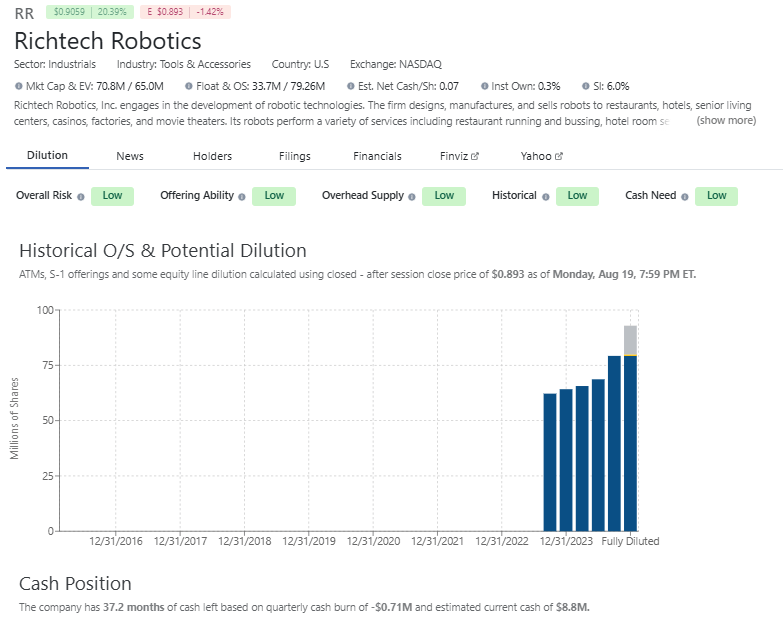Click the info icon beside Mkt Cap & EV
Image resolution: width=783 pixels, height=628 pixels.
pos(19,87)
